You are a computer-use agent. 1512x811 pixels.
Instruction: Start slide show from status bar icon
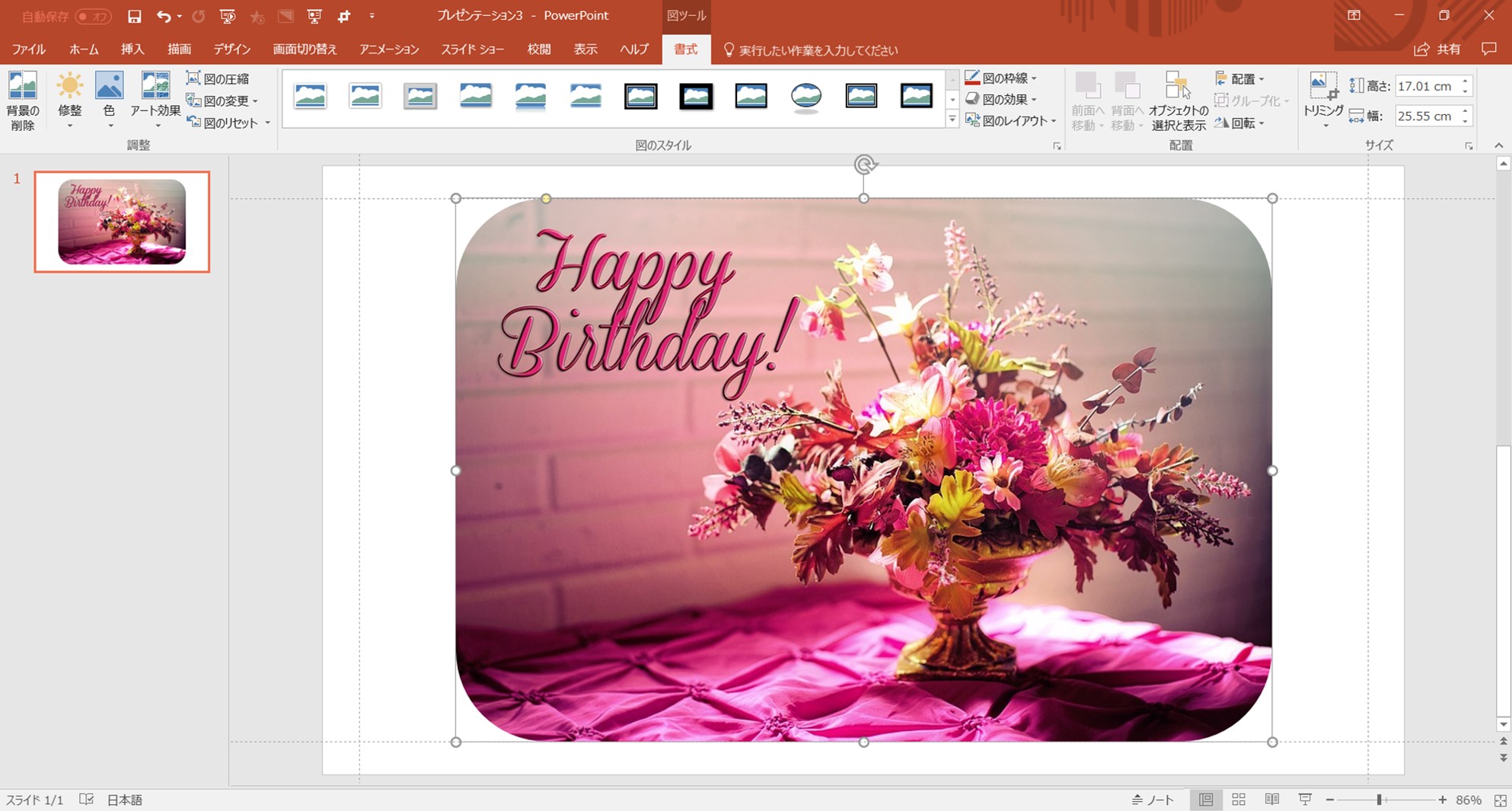[1305, 800]
